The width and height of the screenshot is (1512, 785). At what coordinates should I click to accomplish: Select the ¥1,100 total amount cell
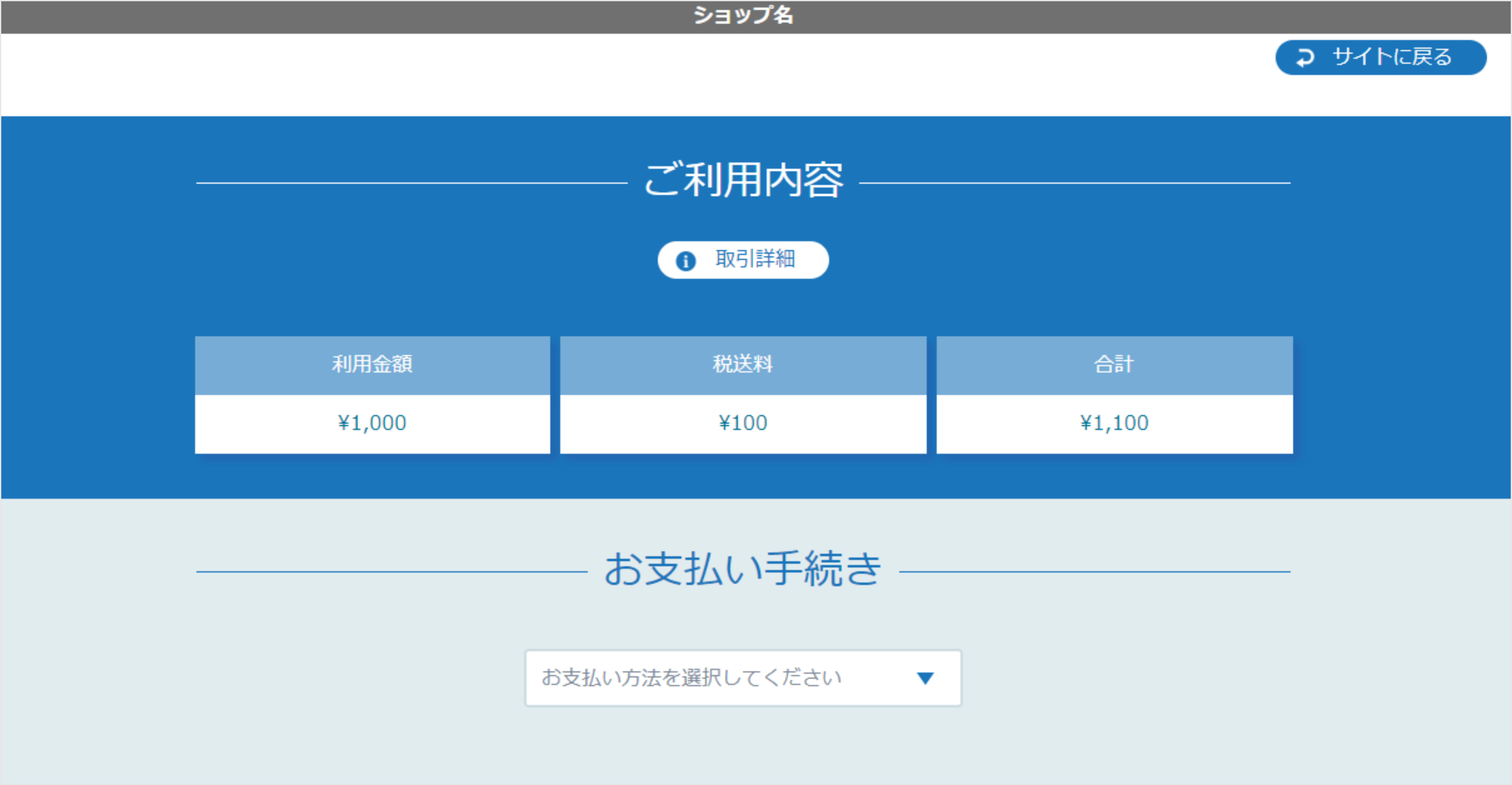point(1114,422)
